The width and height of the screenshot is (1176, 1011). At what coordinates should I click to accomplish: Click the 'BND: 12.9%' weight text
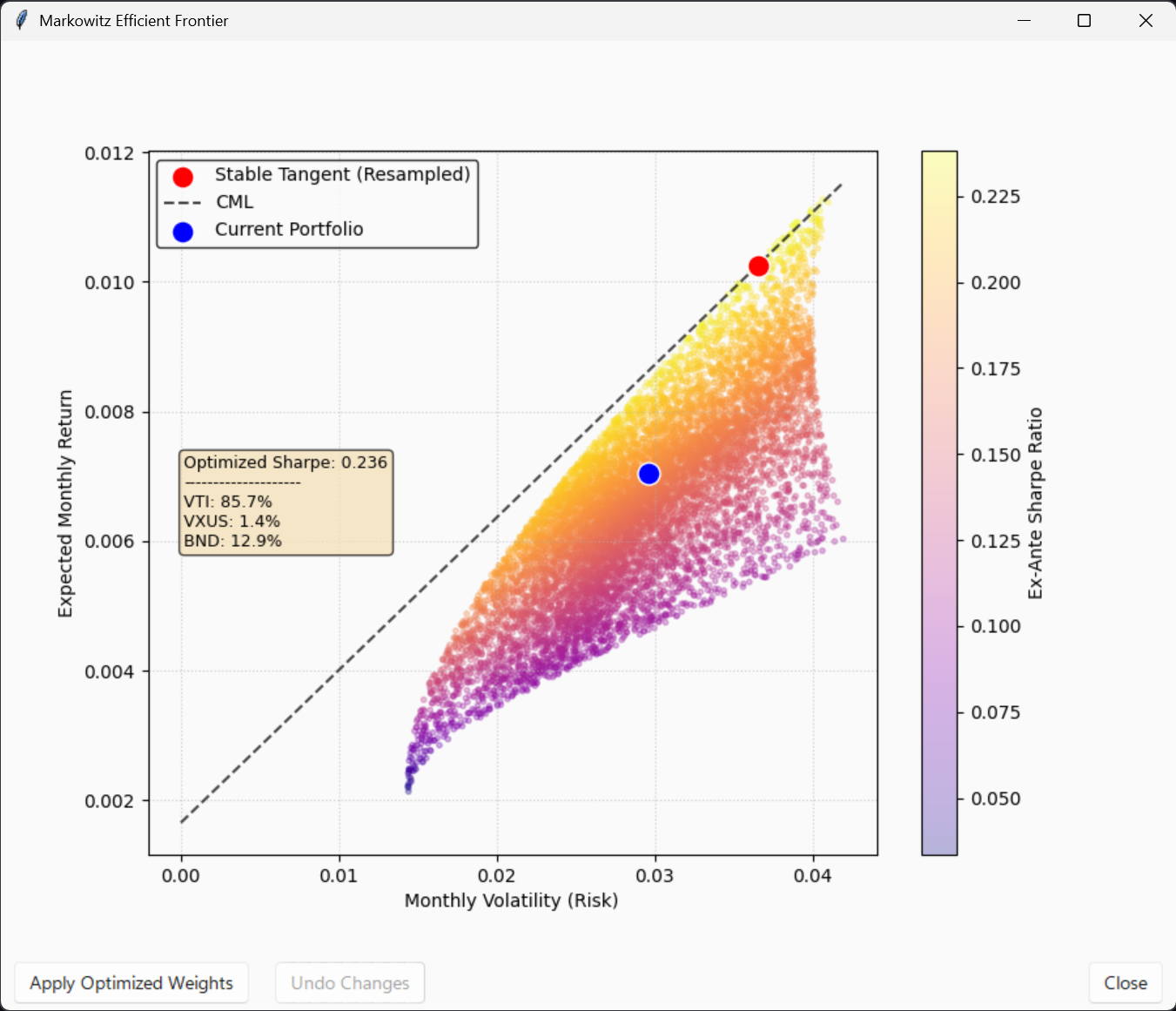pos(233,541)
